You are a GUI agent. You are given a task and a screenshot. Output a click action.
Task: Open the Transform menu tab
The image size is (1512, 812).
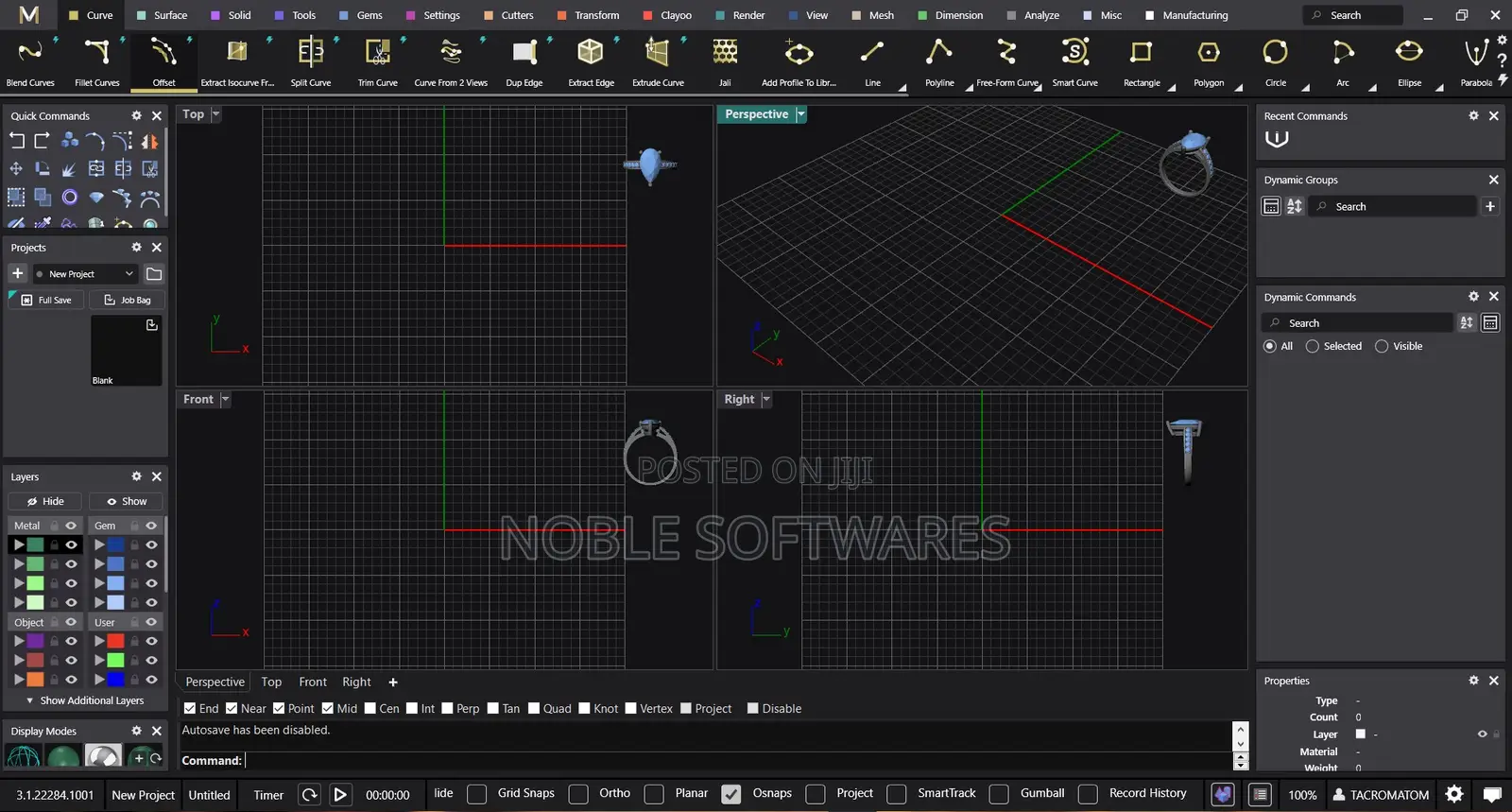point(588,15)
